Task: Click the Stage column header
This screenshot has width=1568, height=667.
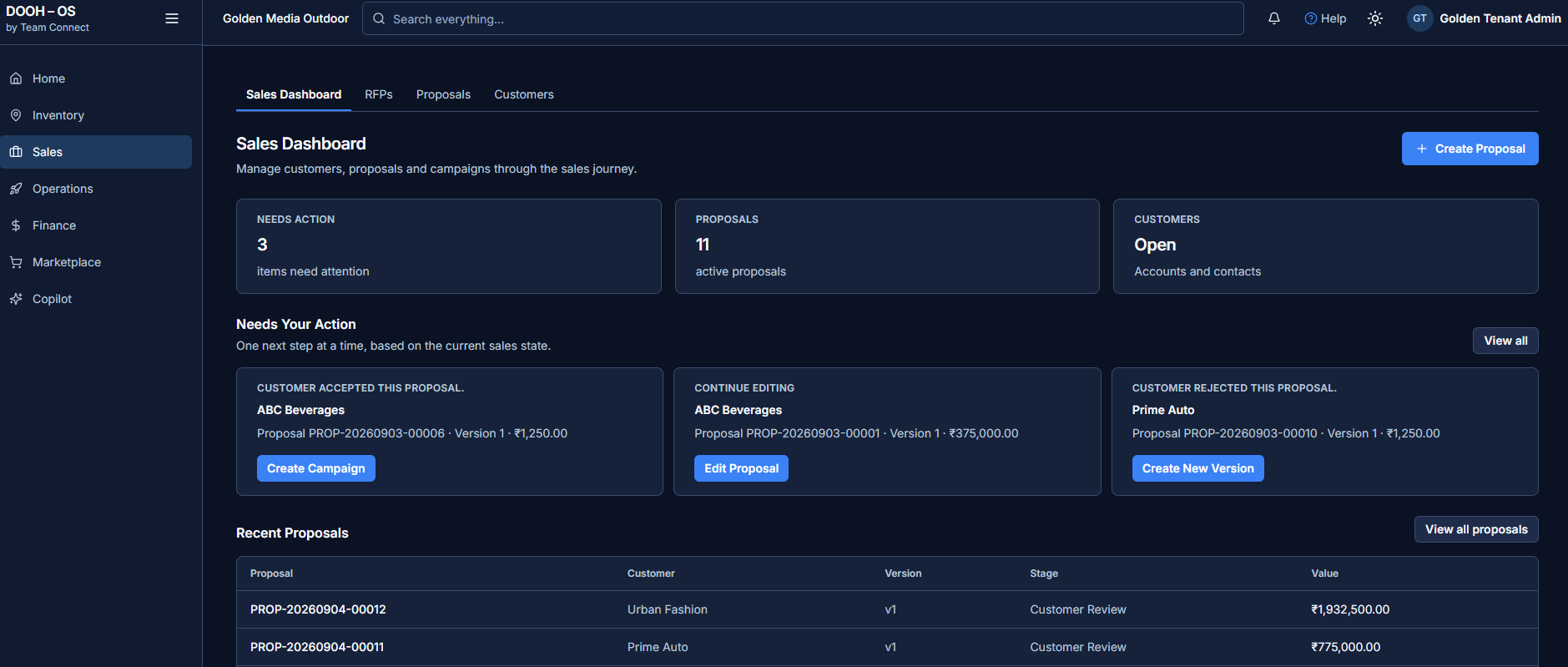Action: click(x=1044, y=574)
